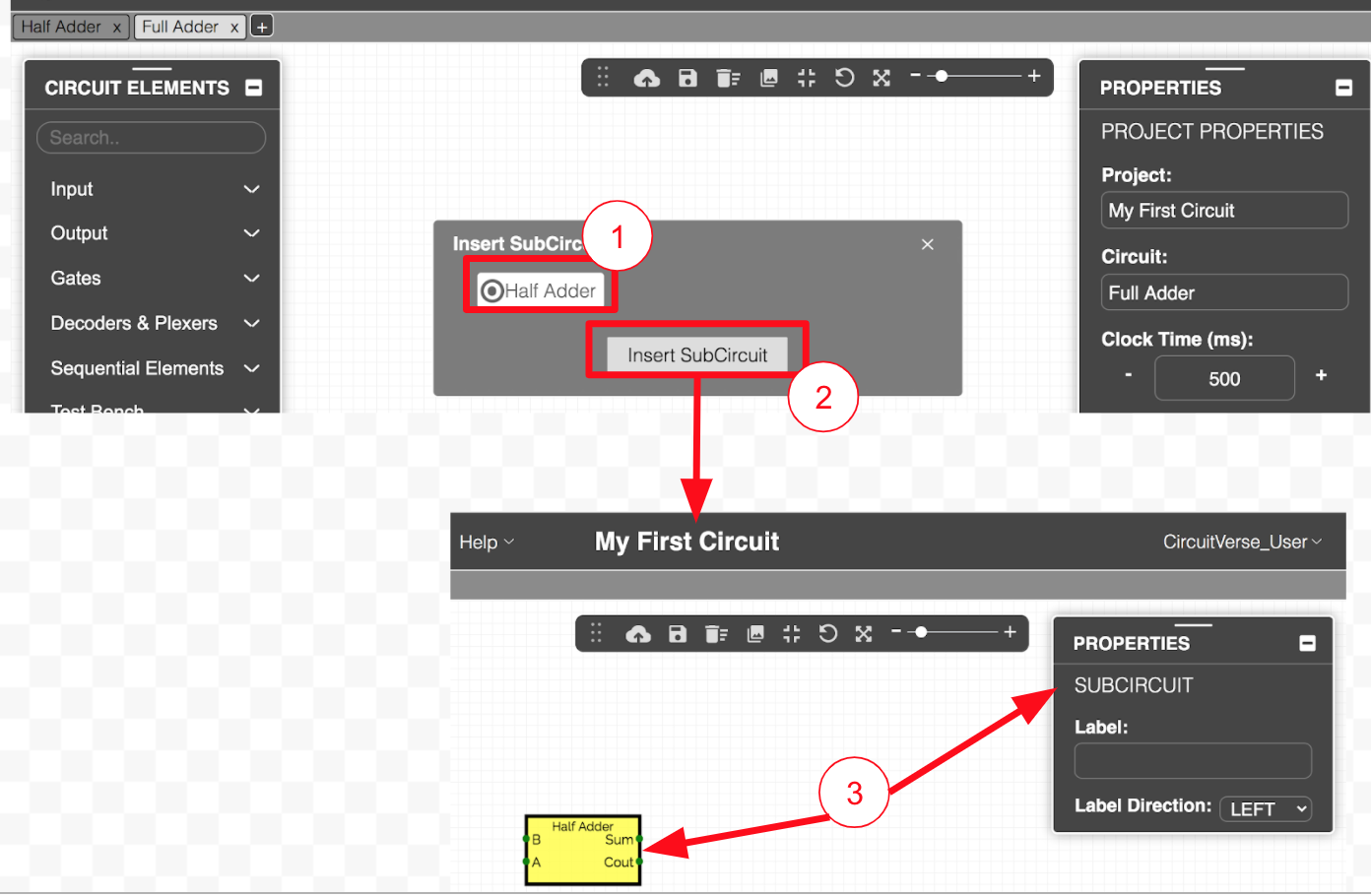This screenshot has width=1371, height=896.
Task: Select the Half Adder radio option
Action: [492, 290]
